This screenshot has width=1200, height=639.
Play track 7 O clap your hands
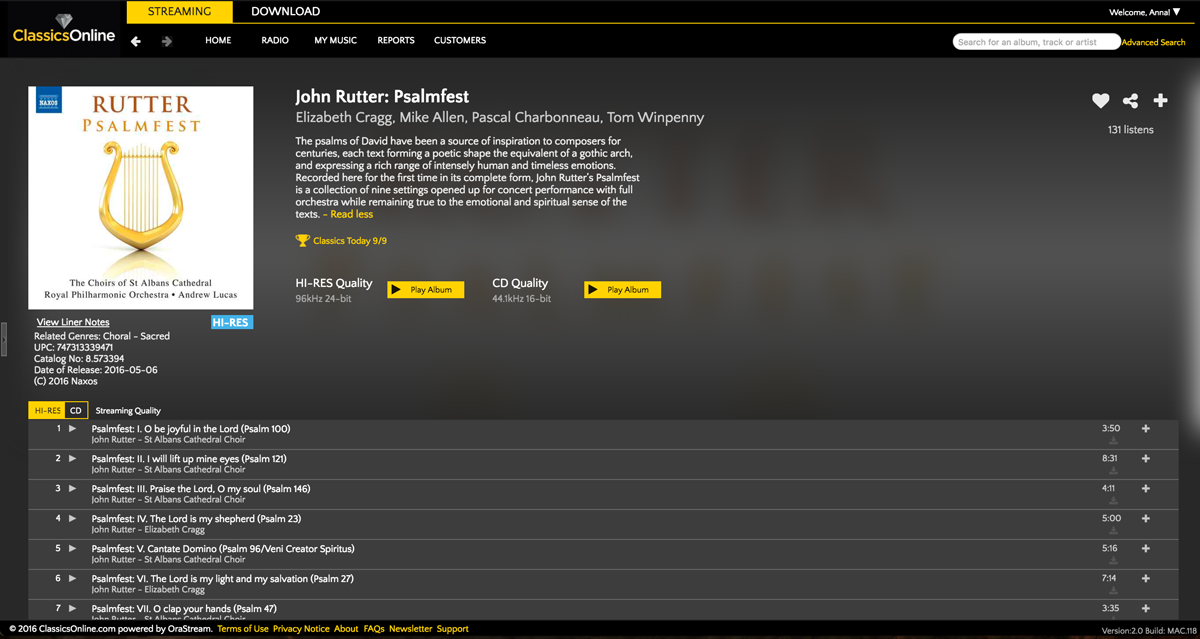tap(72, 608)
